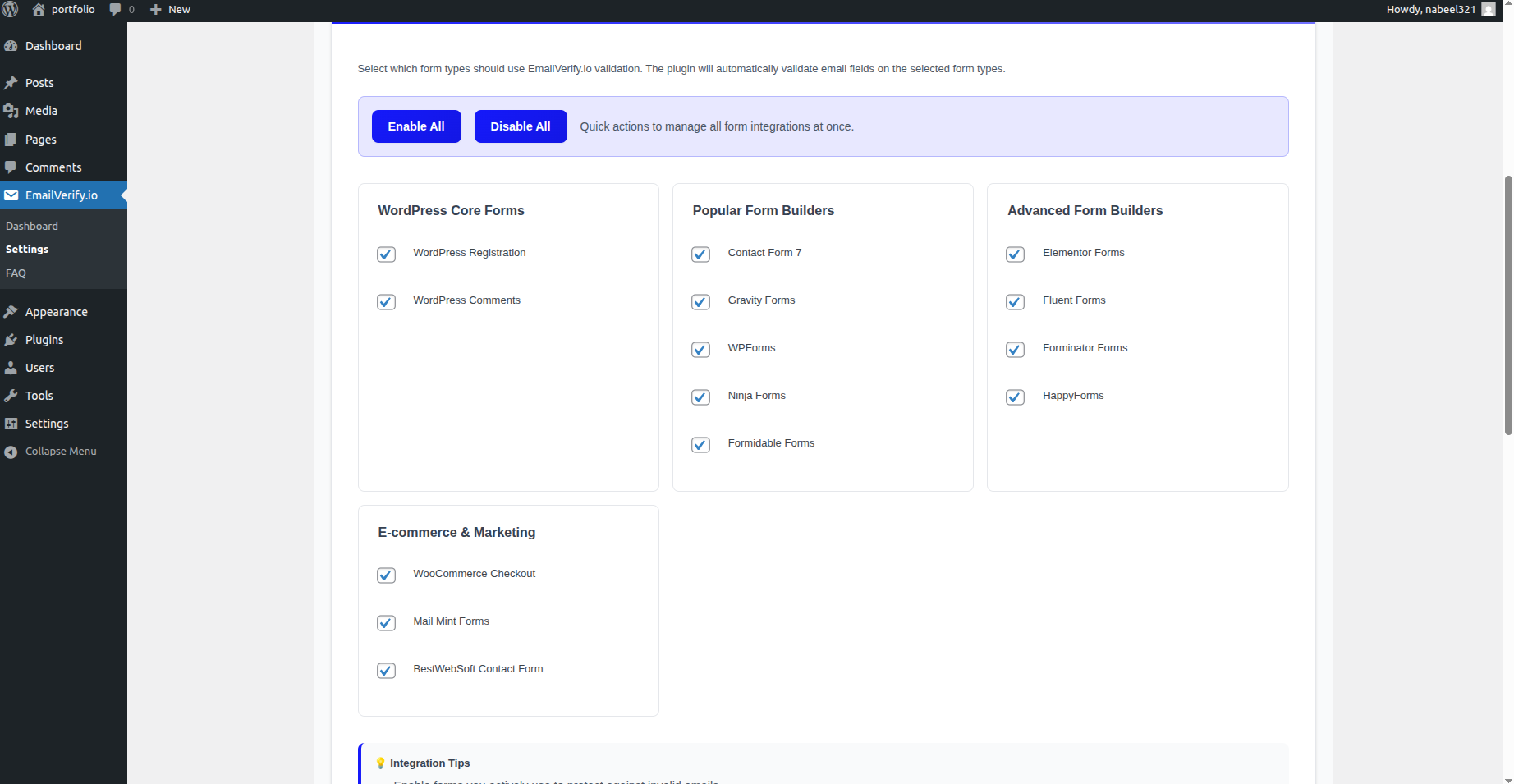This screenshot has height=784, width=1514.
Task: Toggle Formidable Forms checkbox
Action: [x=700, y=445]
